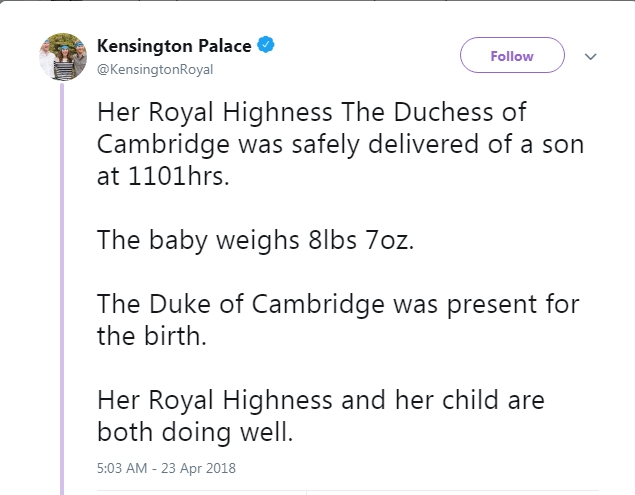Screen dimensions: 635x495
Task: Click the word "present" in the tweet
Action: pos(492,302)
